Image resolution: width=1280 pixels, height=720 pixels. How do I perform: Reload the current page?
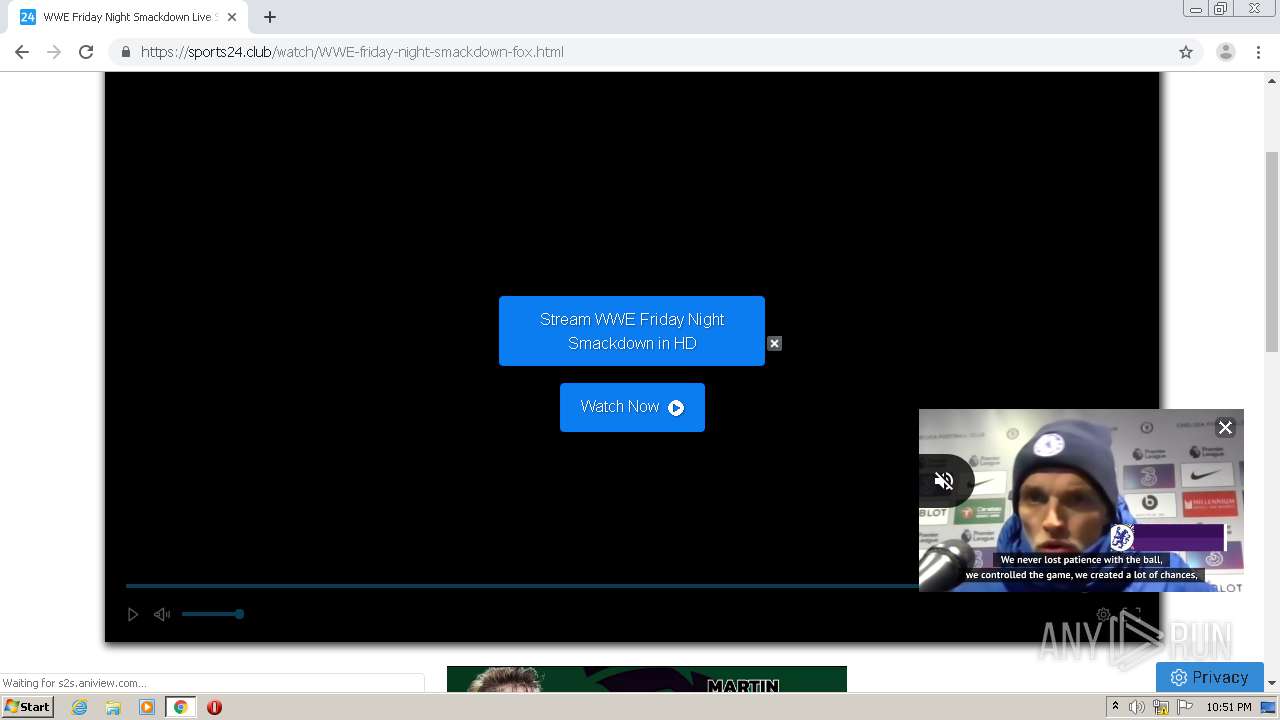[86, 52]
